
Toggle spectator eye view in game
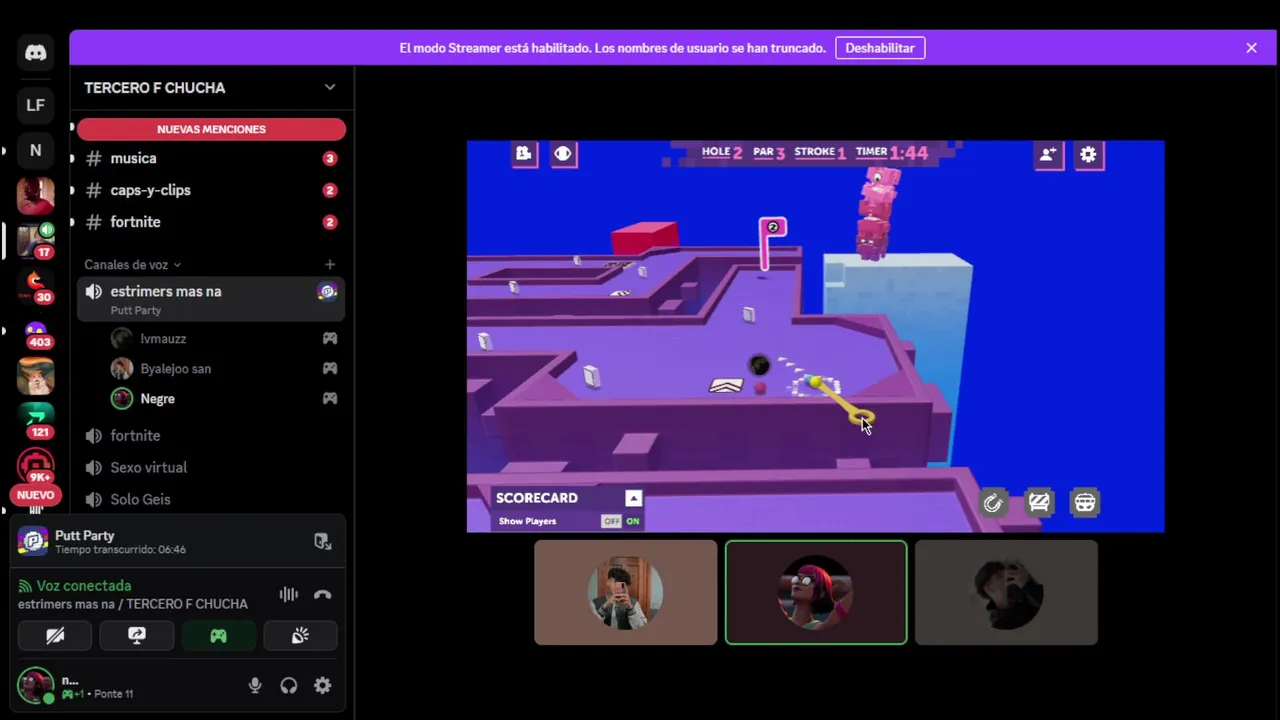point(563,153)
